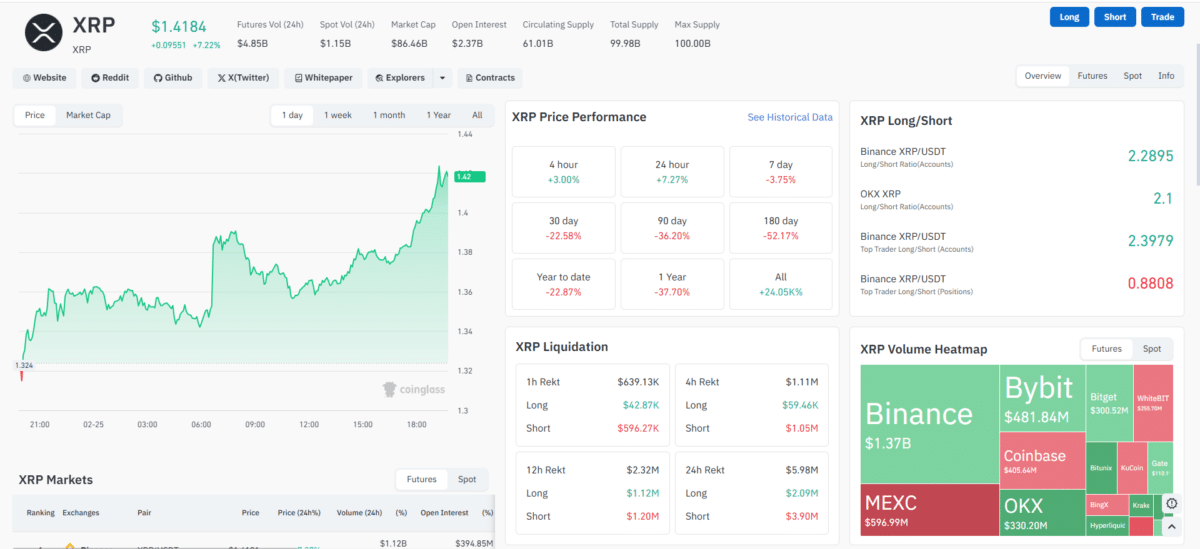The image size is (1200, 549).
Task: Click the blue Trade button
Action: click(x=1163, y=17)
